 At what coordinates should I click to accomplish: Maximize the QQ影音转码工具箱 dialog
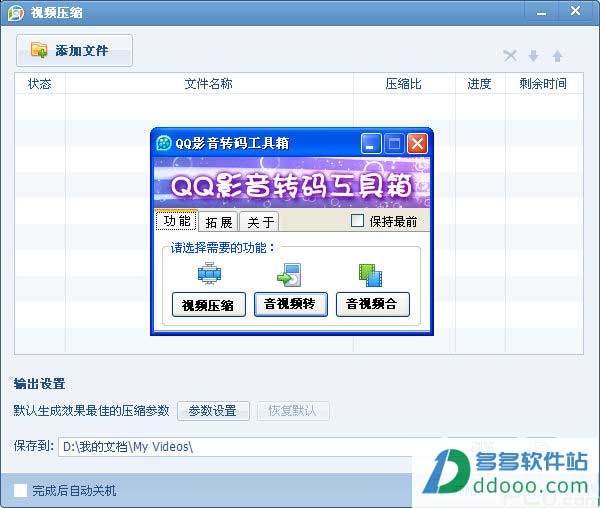coord(394,143)
